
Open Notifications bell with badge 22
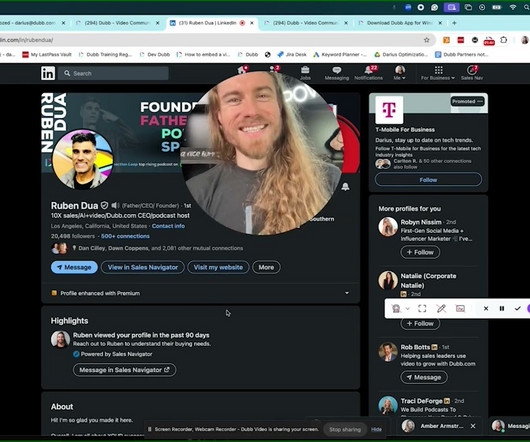(x=368, y=73)
